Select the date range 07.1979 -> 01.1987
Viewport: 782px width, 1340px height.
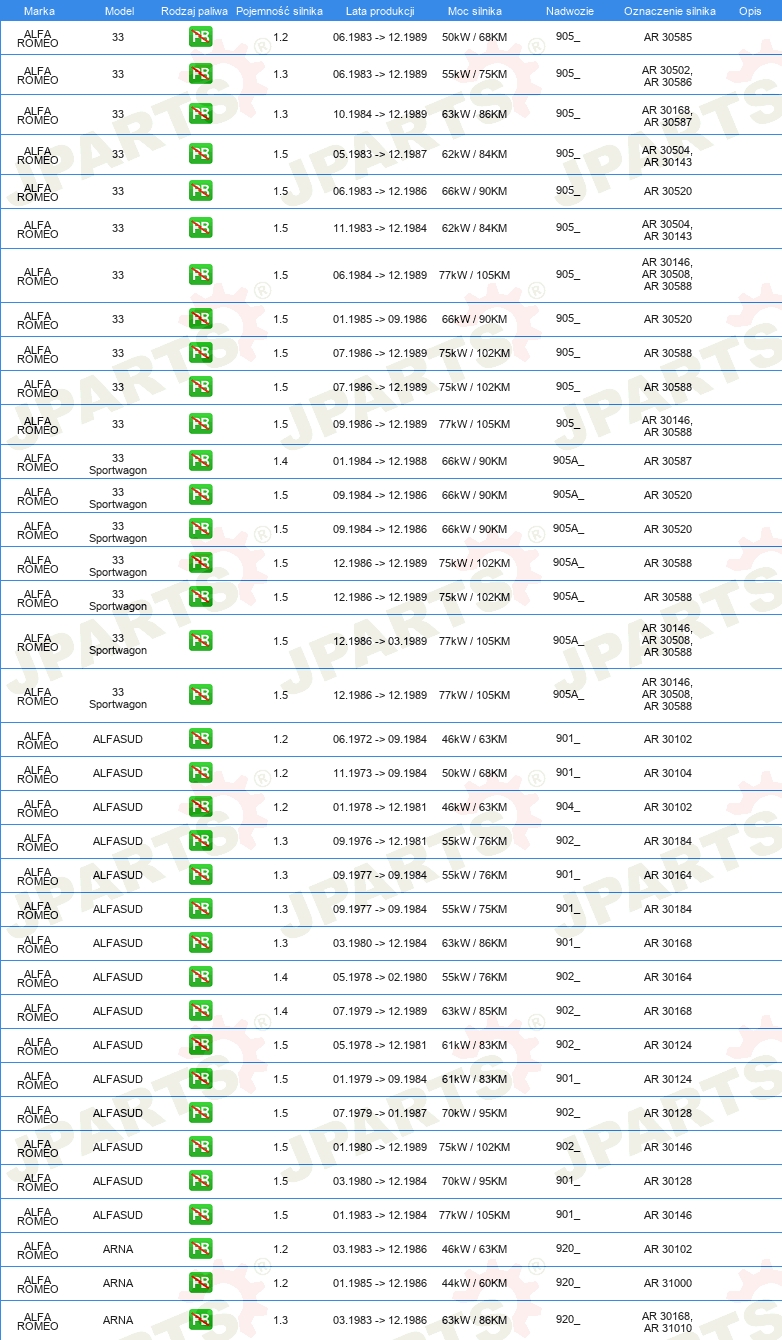[380, 1113]
